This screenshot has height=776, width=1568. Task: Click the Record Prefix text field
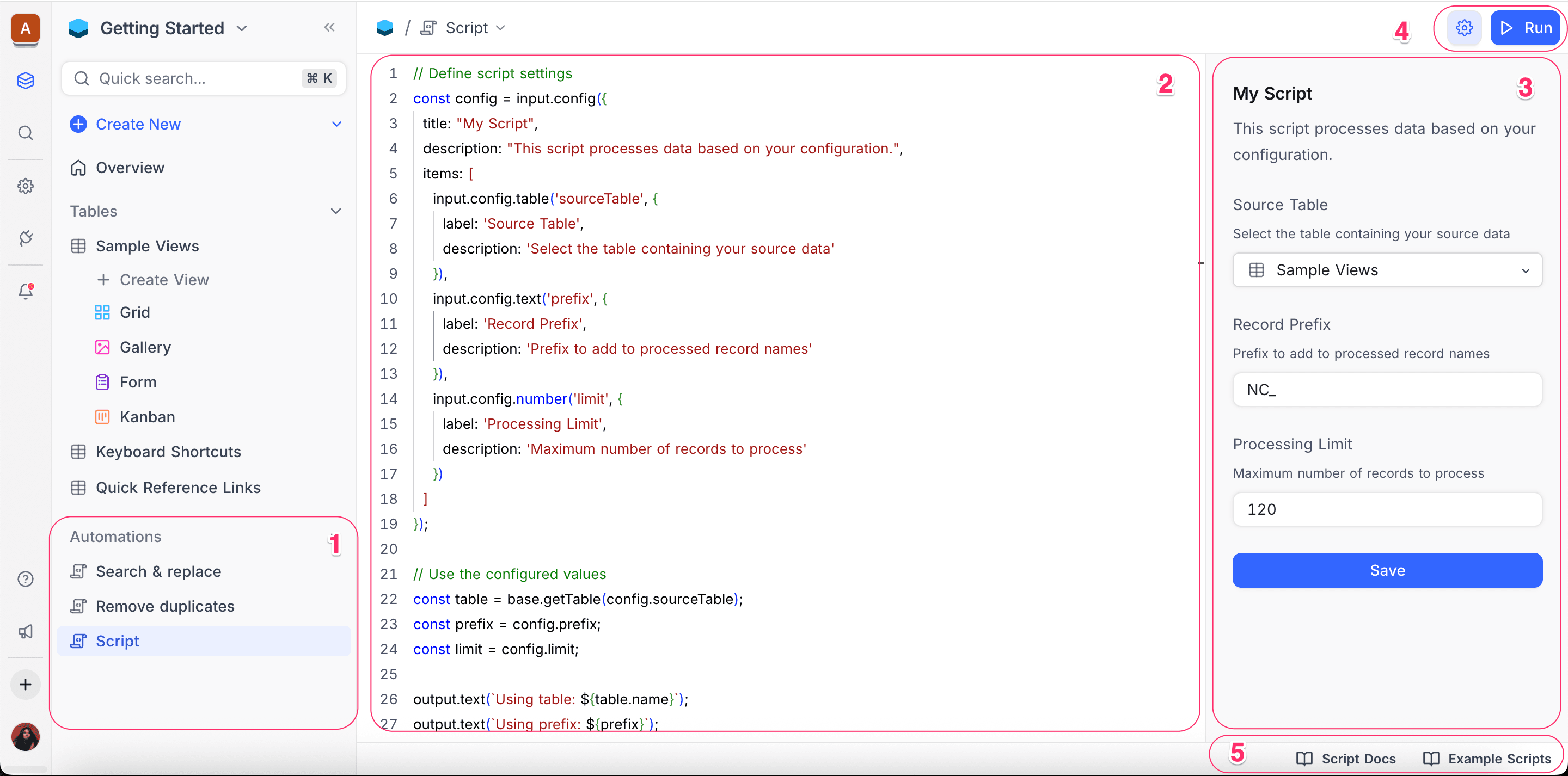point(1387,390)
